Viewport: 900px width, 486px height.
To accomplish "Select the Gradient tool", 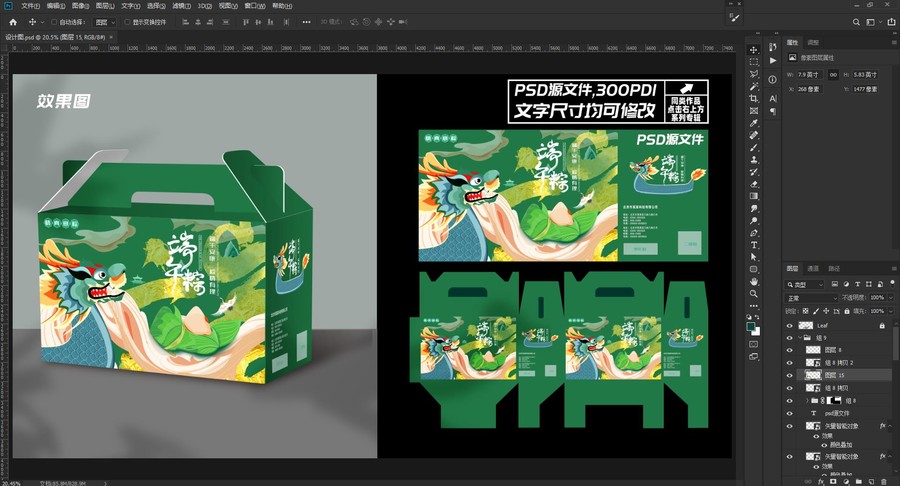I will 754,196.
